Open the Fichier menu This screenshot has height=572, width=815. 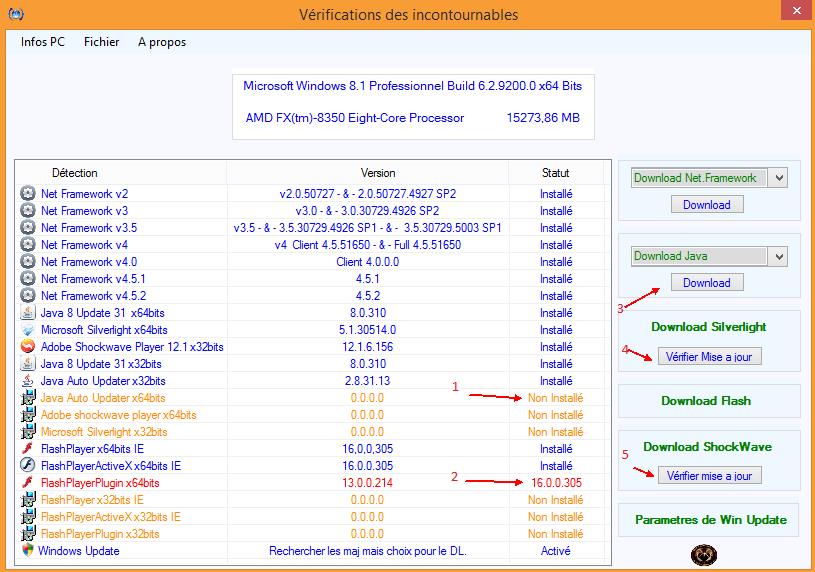tap(101, 42)
